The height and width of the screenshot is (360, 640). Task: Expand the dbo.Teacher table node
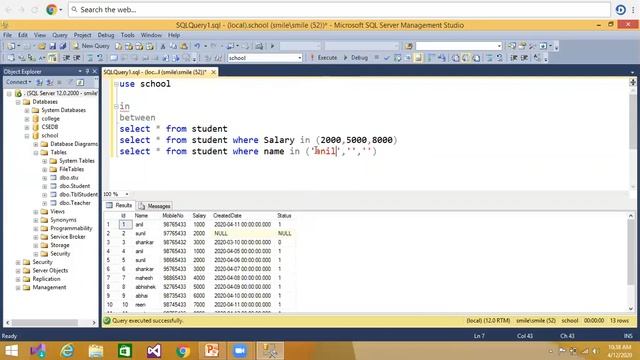coord(44,203)
